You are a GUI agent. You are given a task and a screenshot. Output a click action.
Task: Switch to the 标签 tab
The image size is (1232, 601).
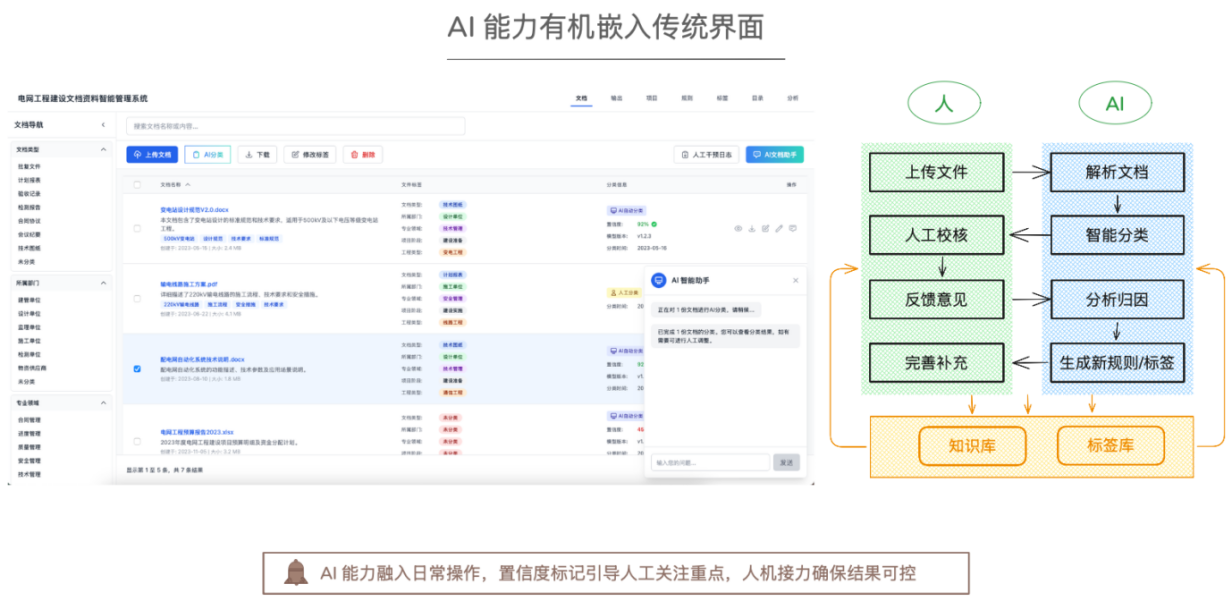click(x=722, y=98)
